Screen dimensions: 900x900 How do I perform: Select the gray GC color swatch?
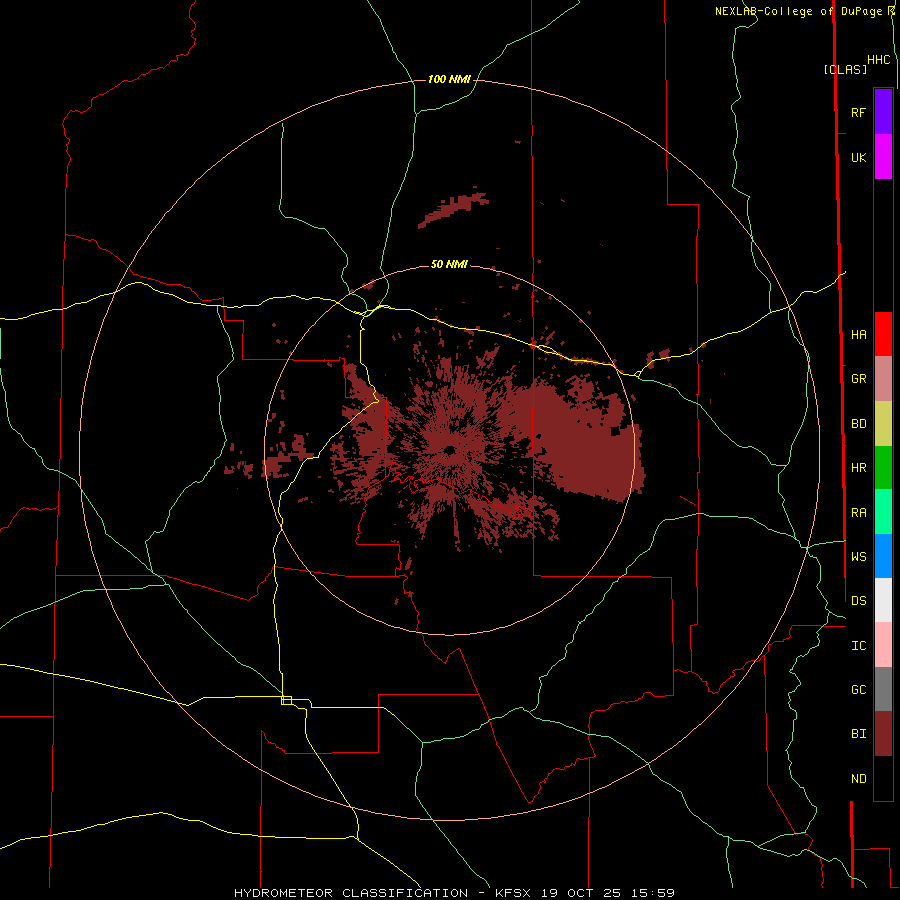pyautogui.click(x=883, y=689)
